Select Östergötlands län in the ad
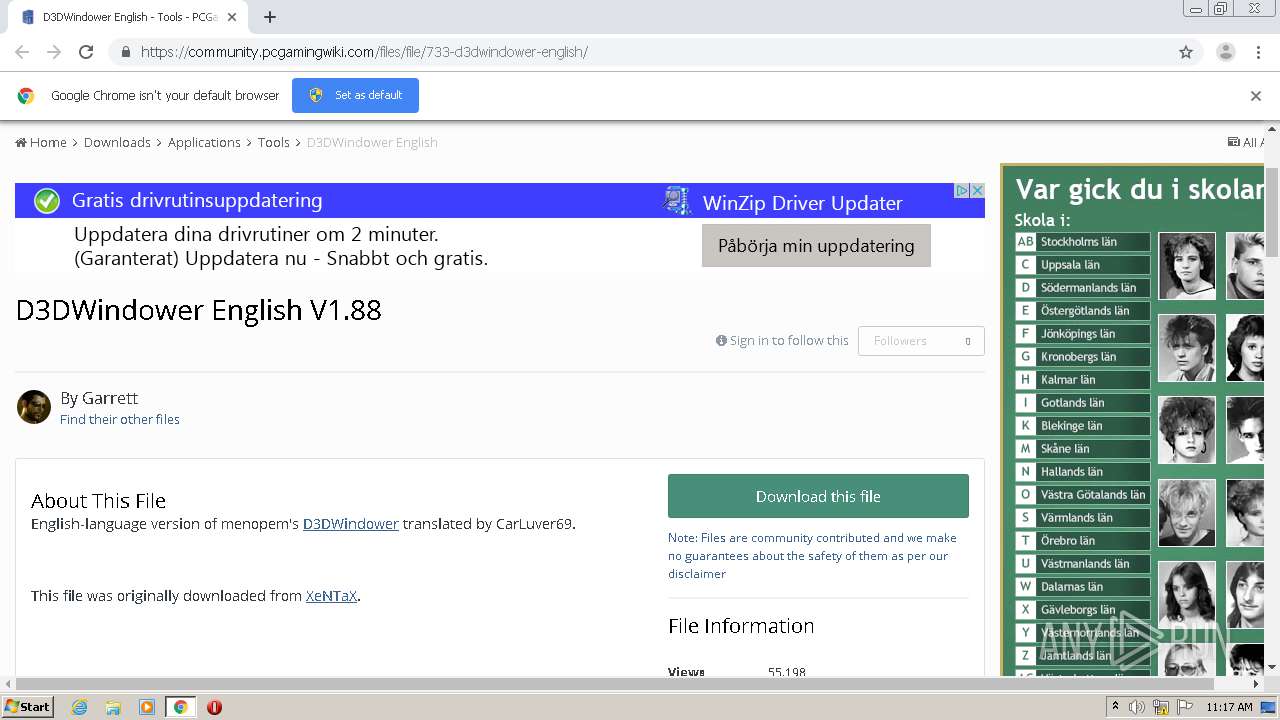The image size is (1280, 720). coord(1082,311)
